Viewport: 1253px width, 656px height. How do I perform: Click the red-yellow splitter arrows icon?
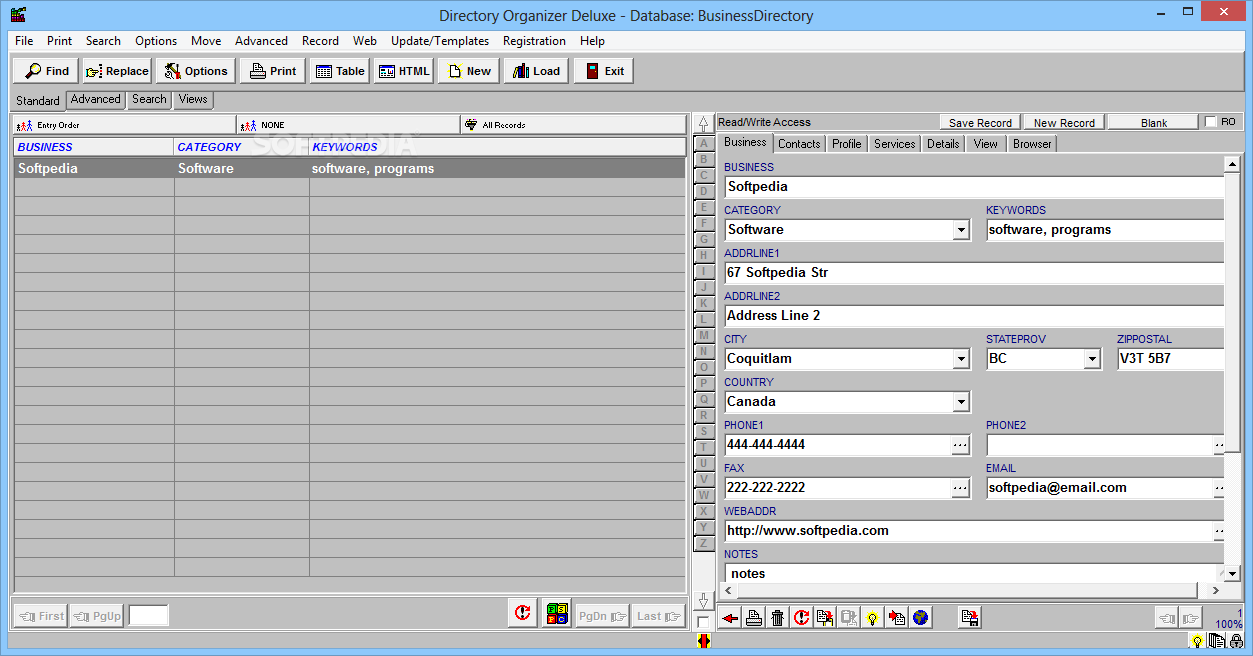(x=703, y=641)
